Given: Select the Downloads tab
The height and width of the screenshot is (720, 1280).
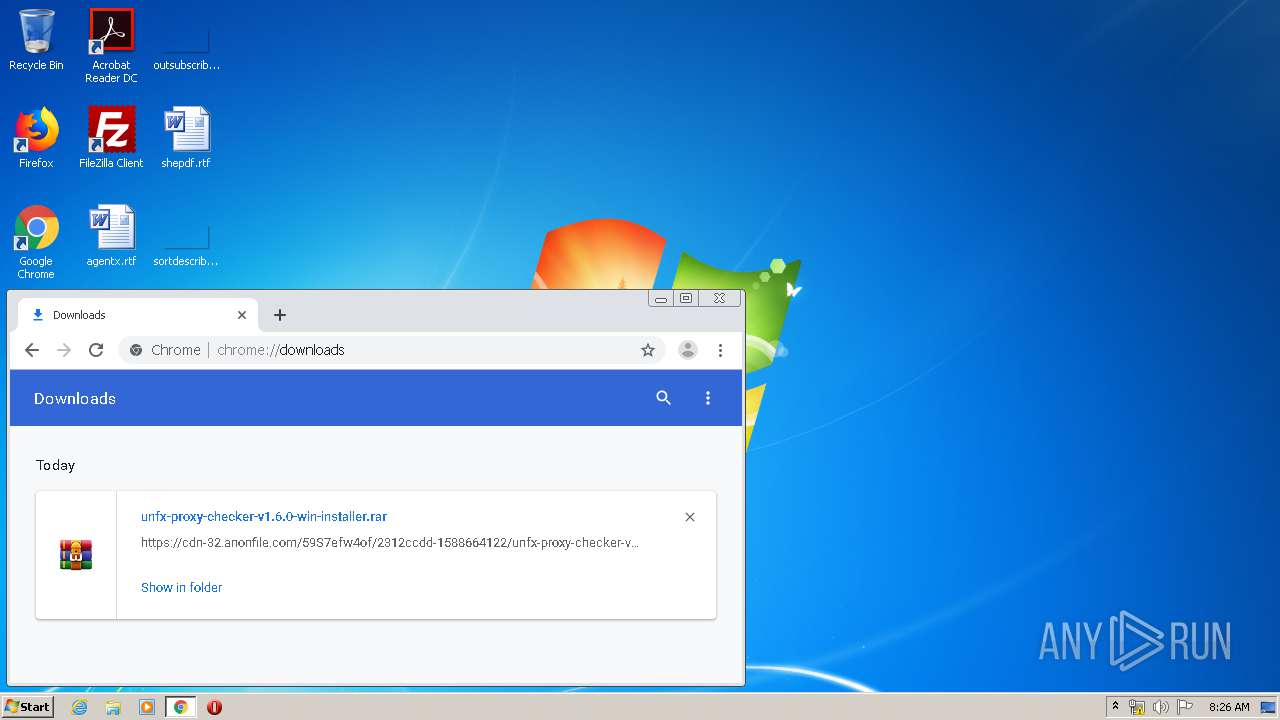Looking at the screenshot, I should 138,315.
